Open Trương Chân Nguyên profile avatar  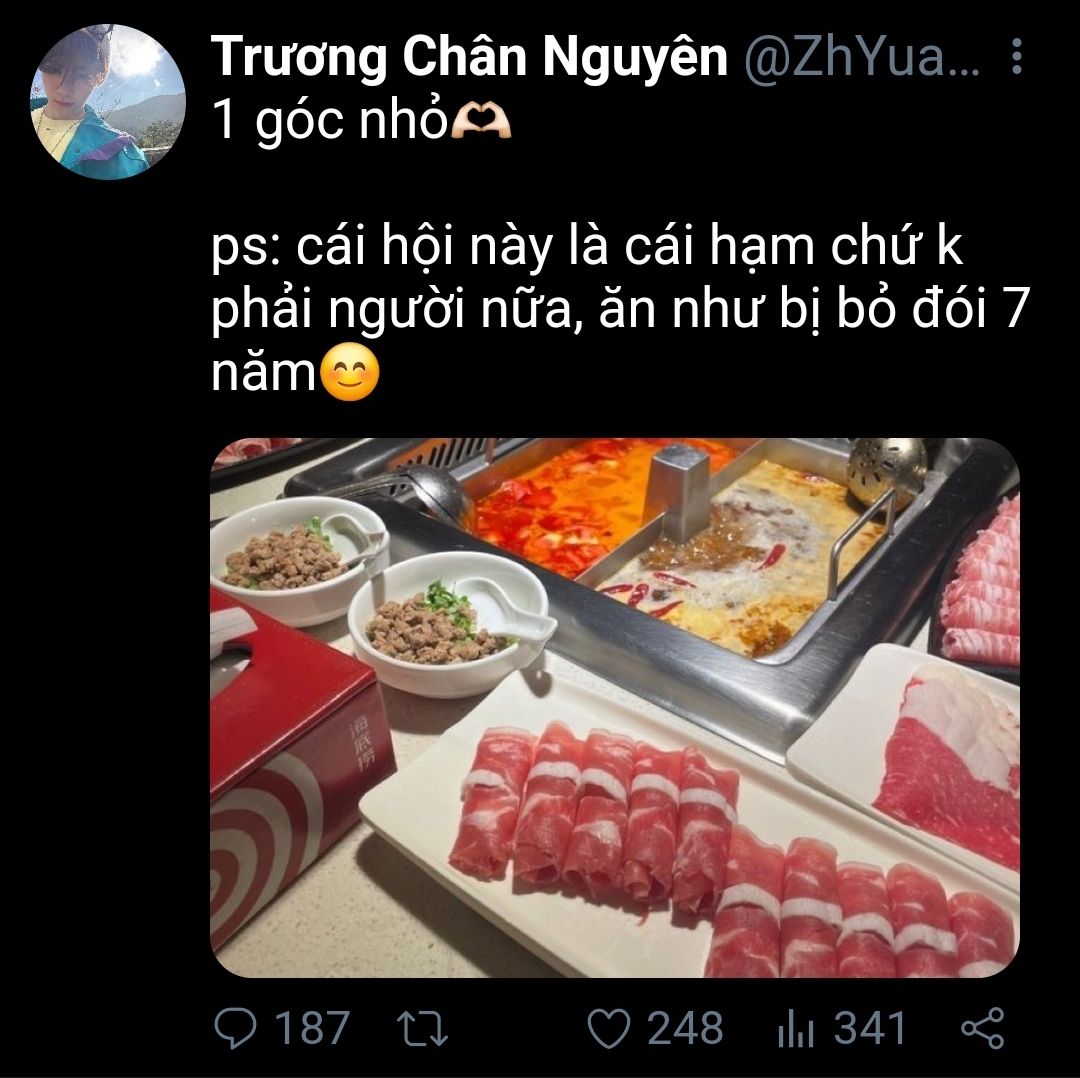click(107, 102)
